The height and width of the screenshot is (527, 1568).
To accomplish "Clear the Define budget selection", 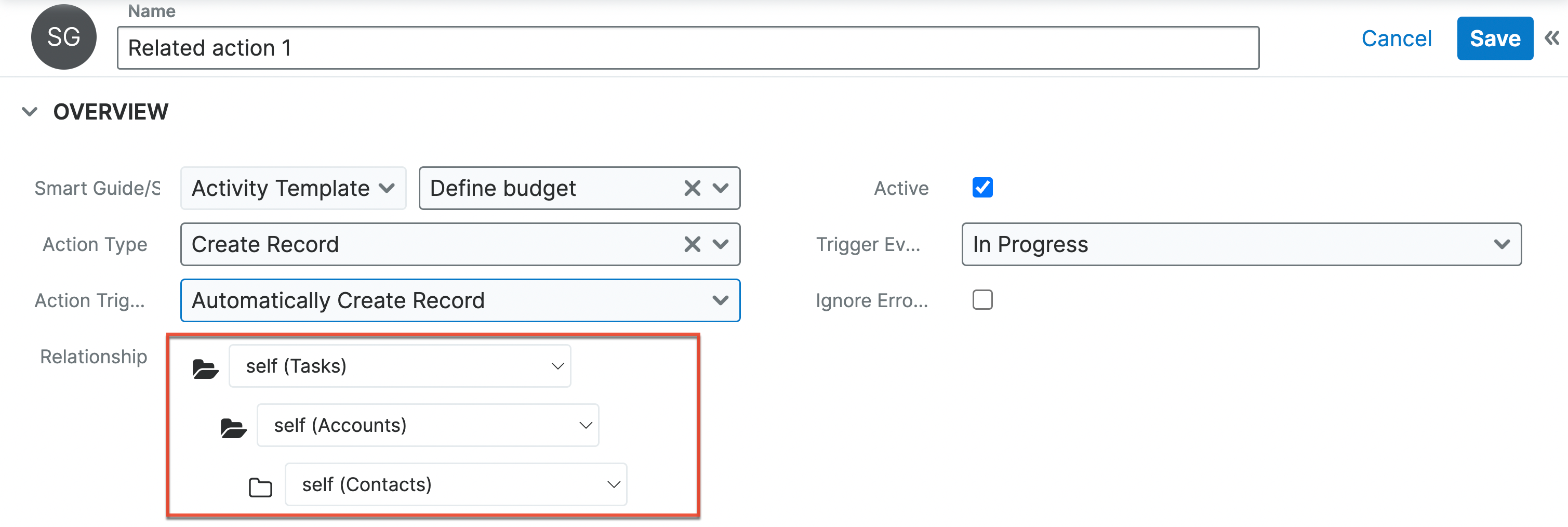I will tap(692, 188).
